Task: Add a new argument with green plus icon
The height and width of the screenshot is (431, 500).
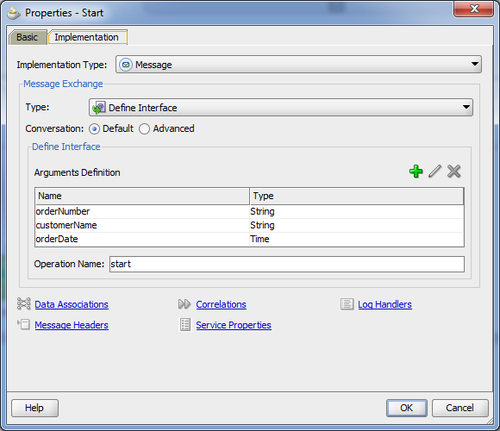Action: [416, 171]
